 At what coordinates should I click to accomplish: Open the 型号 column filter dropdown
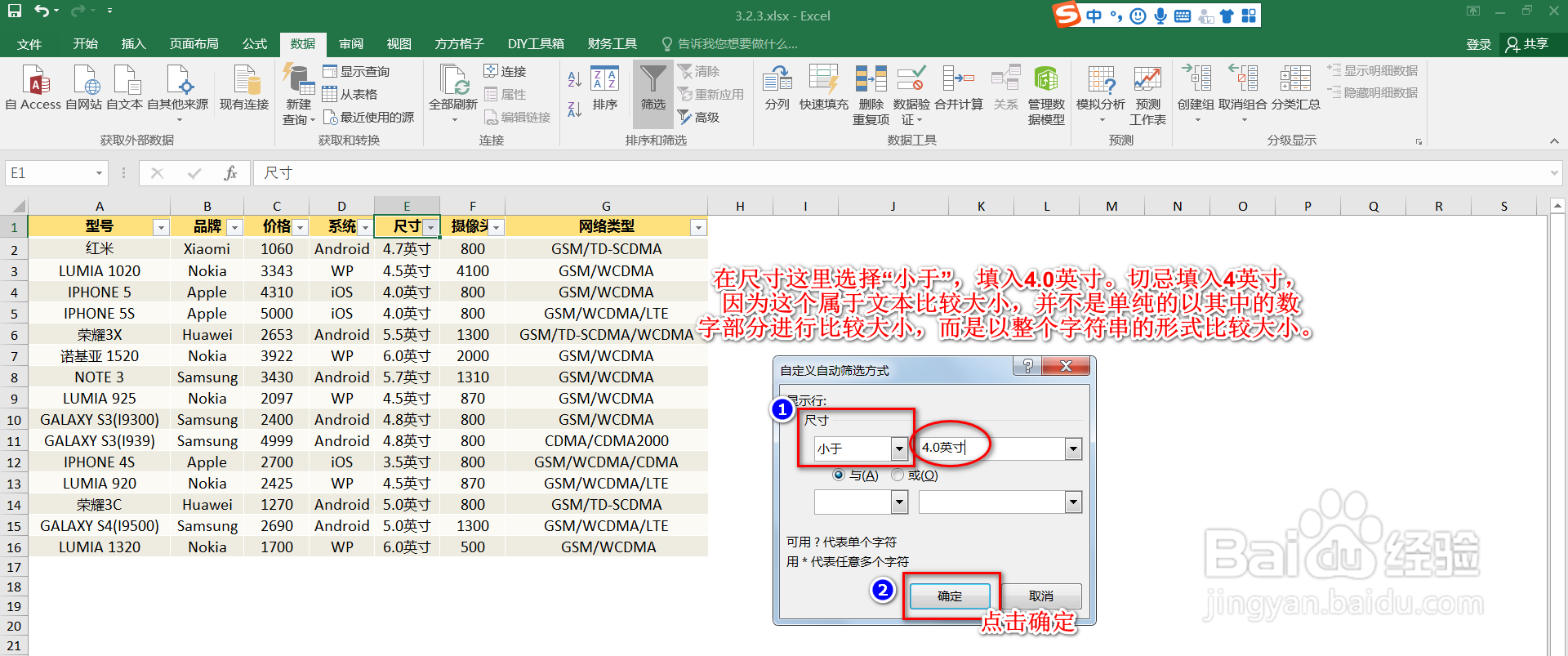161,227
